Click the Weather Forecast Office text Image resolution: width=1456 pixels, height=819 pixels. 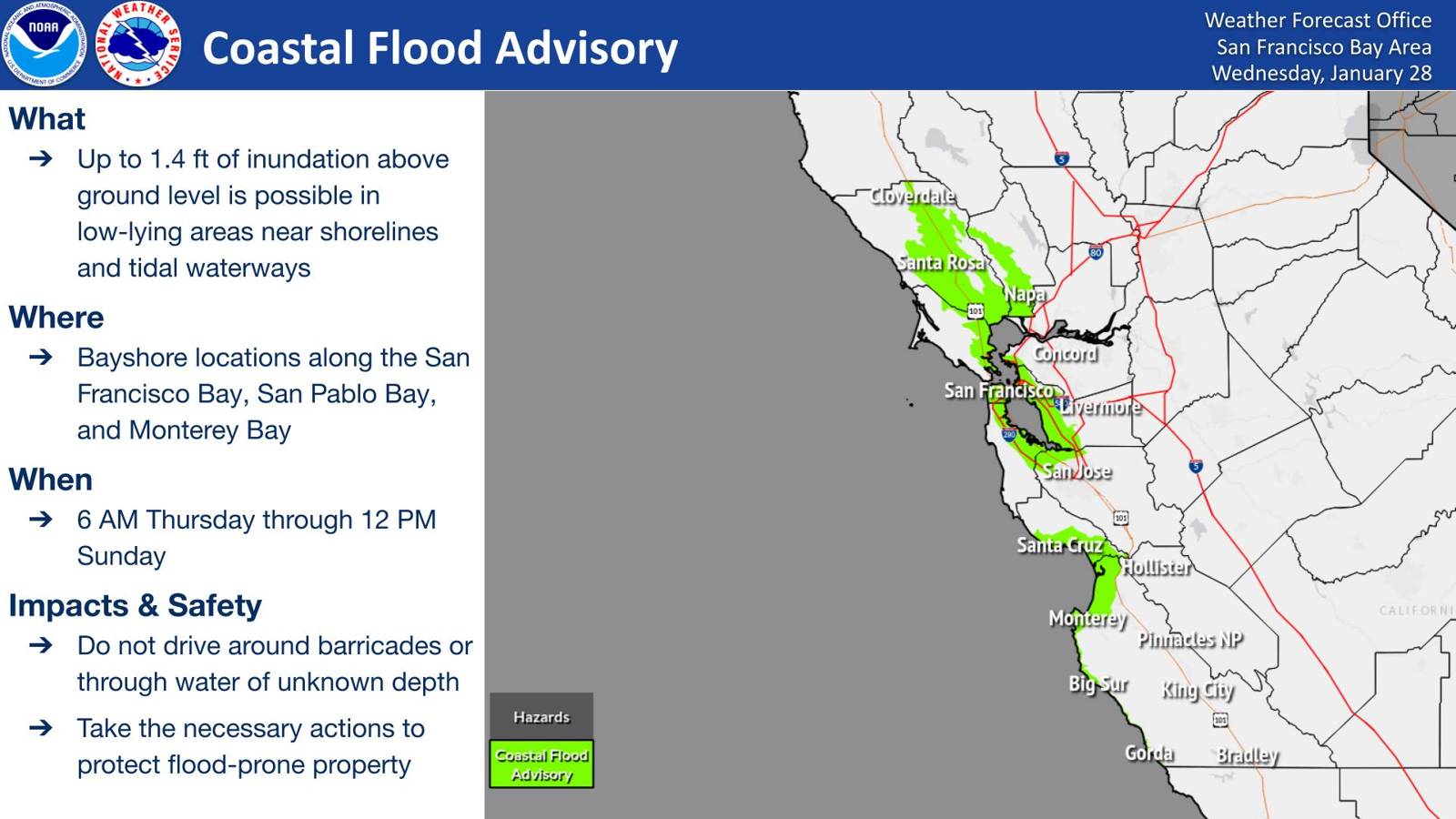tap(1318, 20)
